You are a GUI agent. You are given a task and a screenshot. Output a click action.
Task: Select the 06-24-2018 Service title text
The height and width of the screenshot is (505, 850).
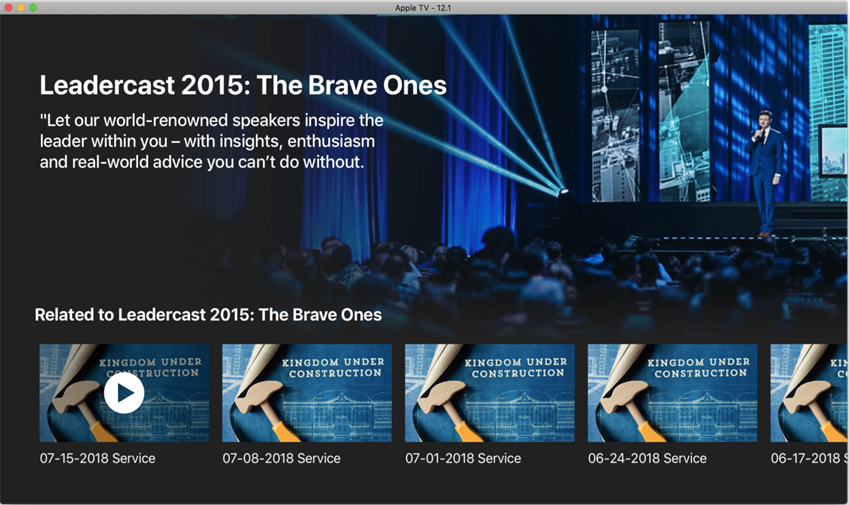[x=647, y=458]
